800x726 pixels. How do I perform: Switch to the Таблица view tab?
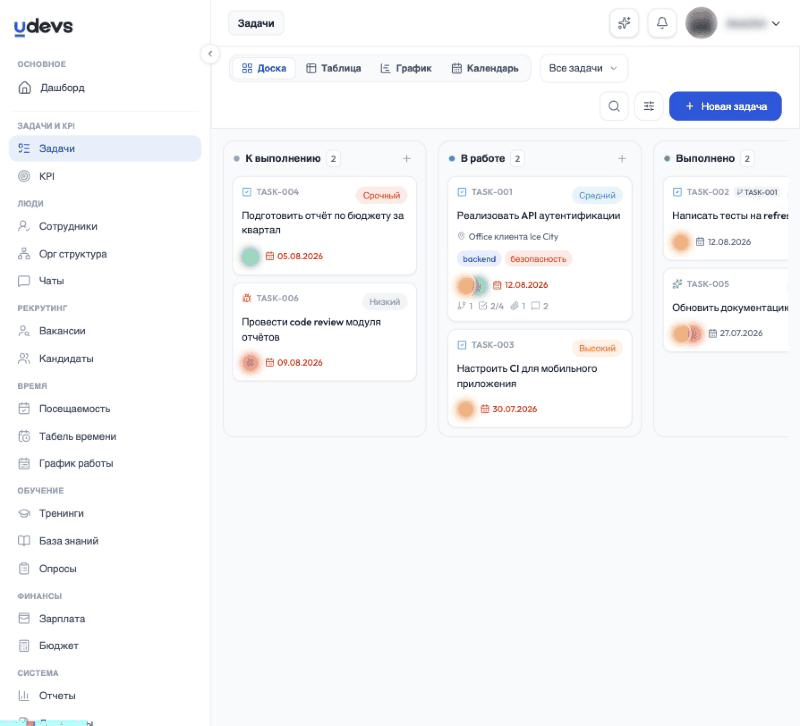point(334,68)
